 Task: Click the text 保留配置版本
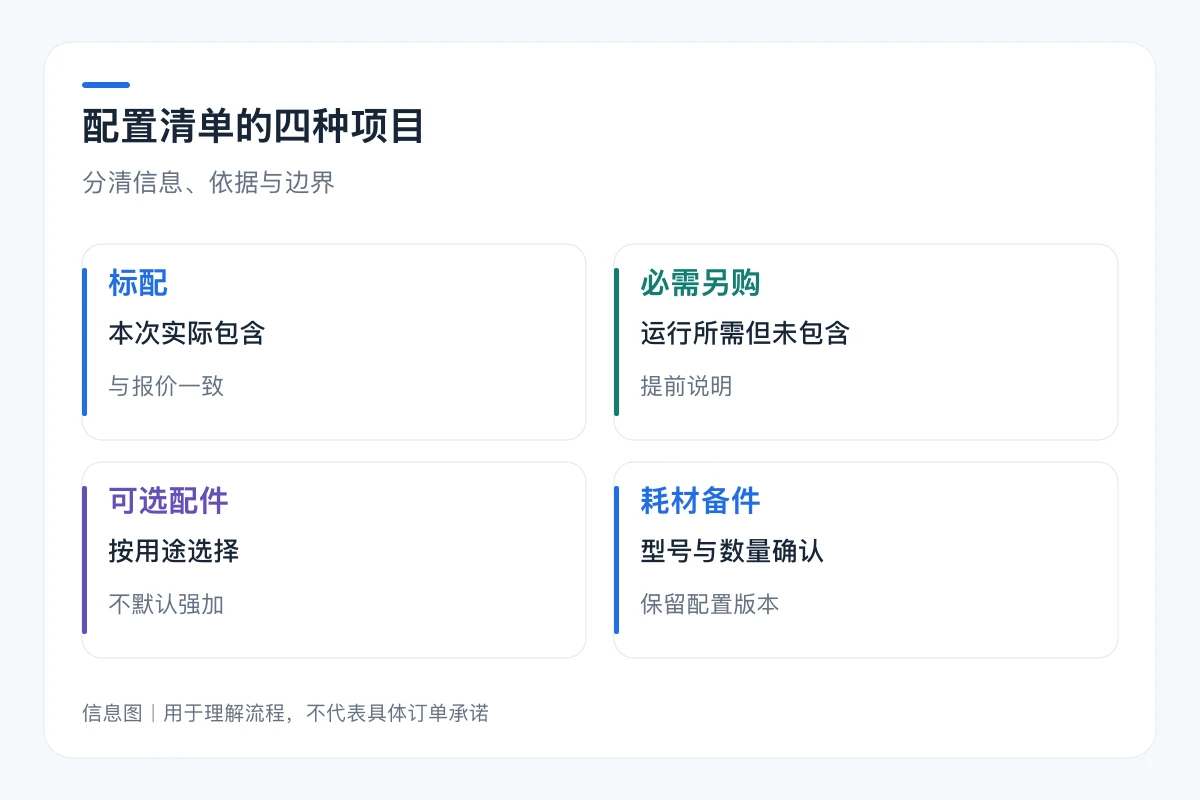point(709,603)
